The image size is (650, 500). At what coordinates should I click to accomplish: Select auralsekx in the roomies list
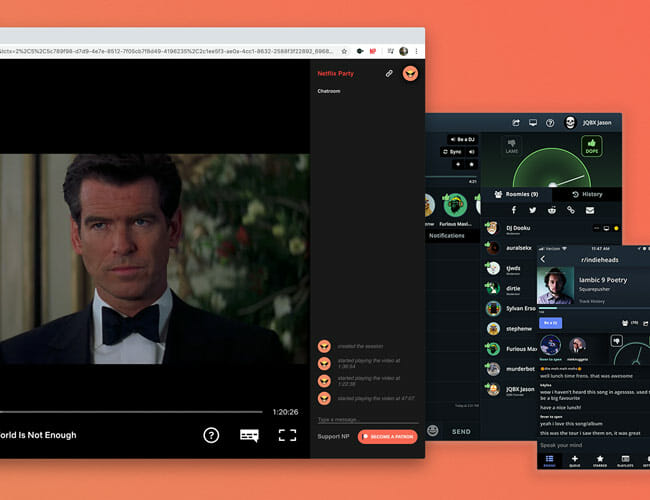(x=510, y=248)
